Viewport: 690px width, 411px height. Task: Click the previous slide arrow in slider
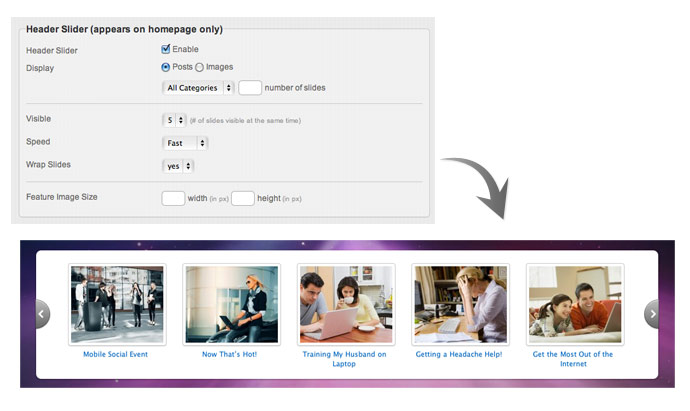pos(42,314)
